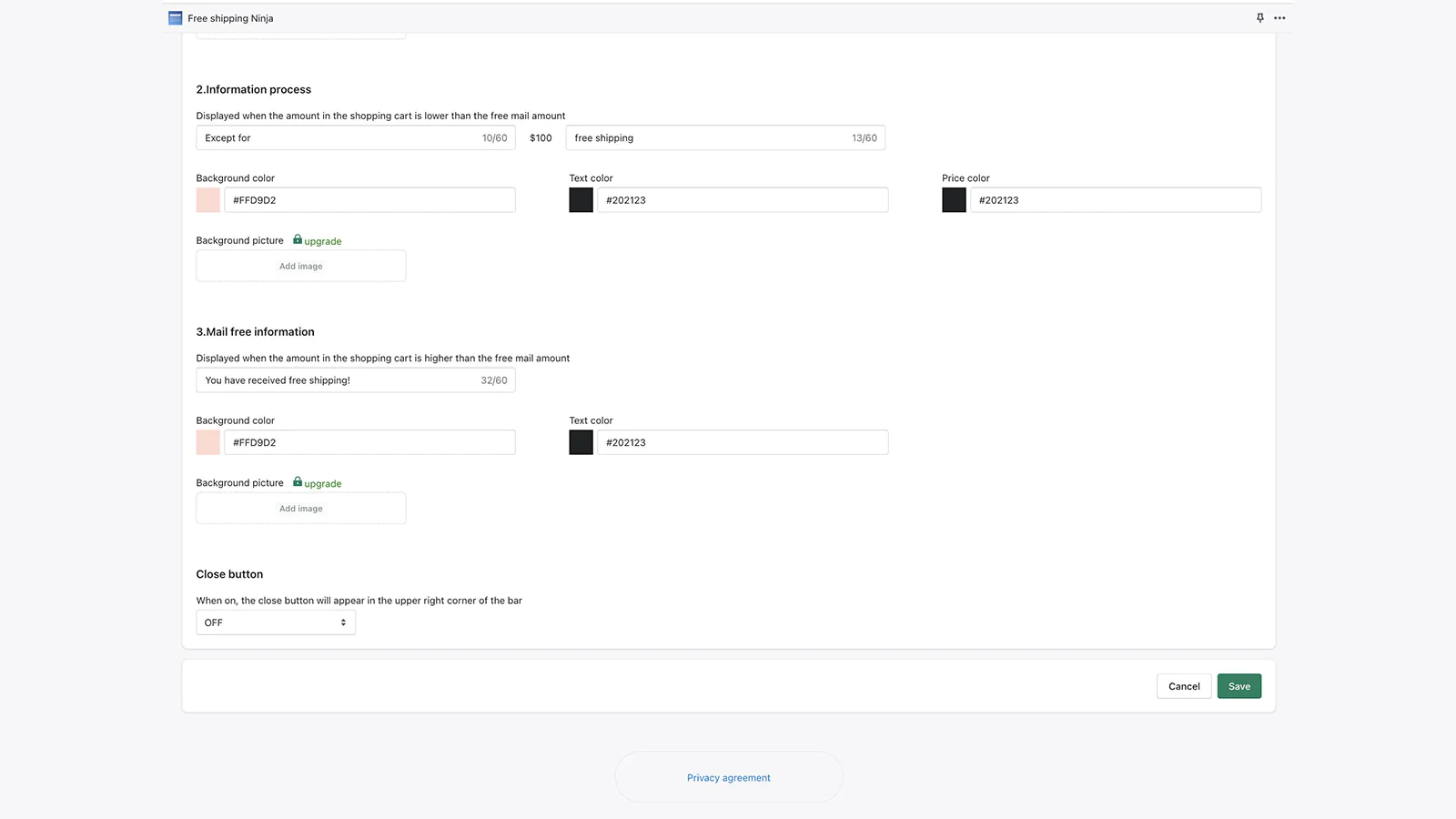The height and width of the screenshot is (819, 1456).
Task: Click upgrade link in Information process section
Action: point(323,241)
